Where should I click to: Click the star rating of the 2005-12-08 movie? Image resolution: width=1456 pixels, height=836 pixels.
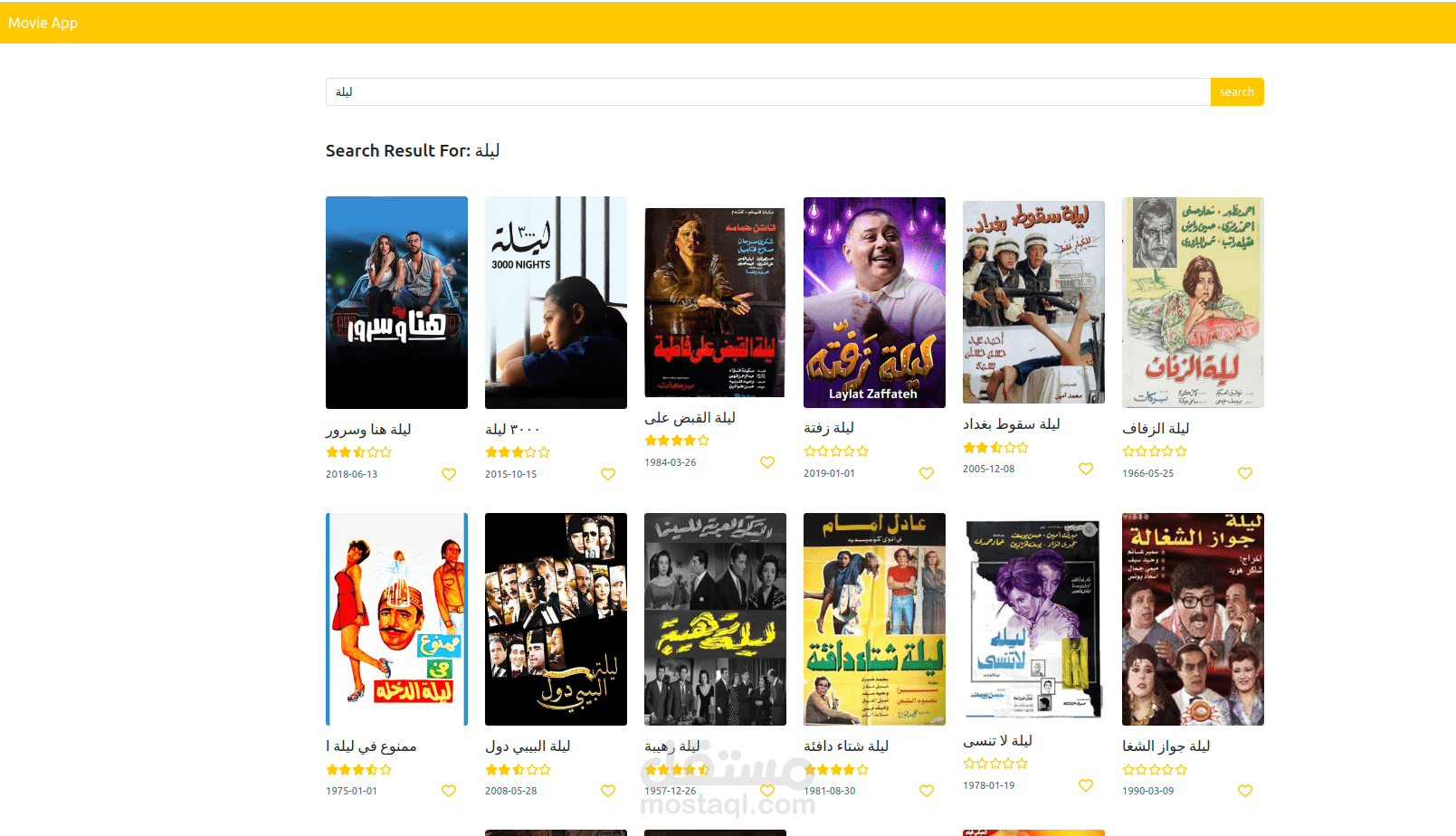[x=995, y=448]
